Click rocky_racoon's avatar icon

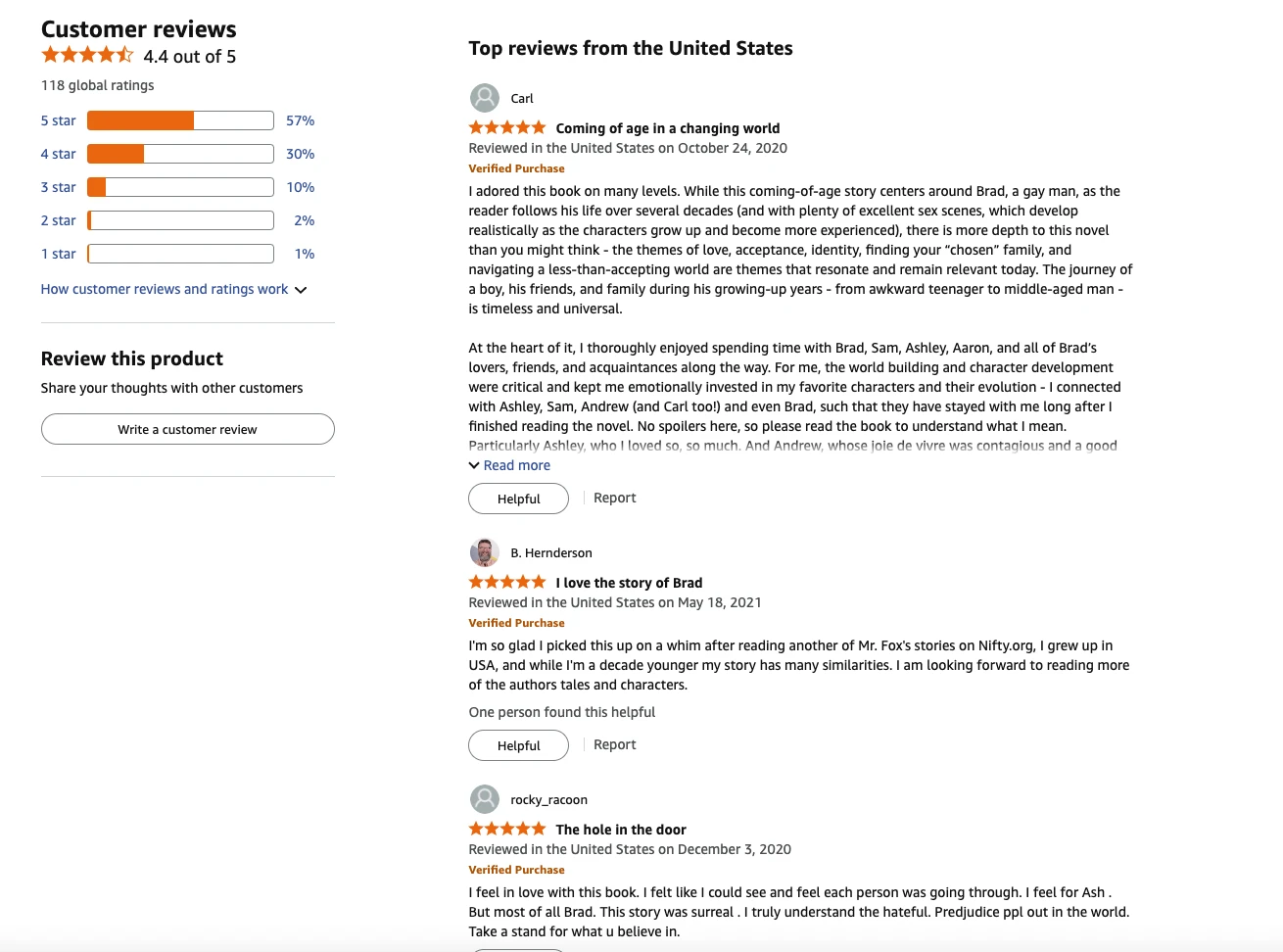coord(484,799)
